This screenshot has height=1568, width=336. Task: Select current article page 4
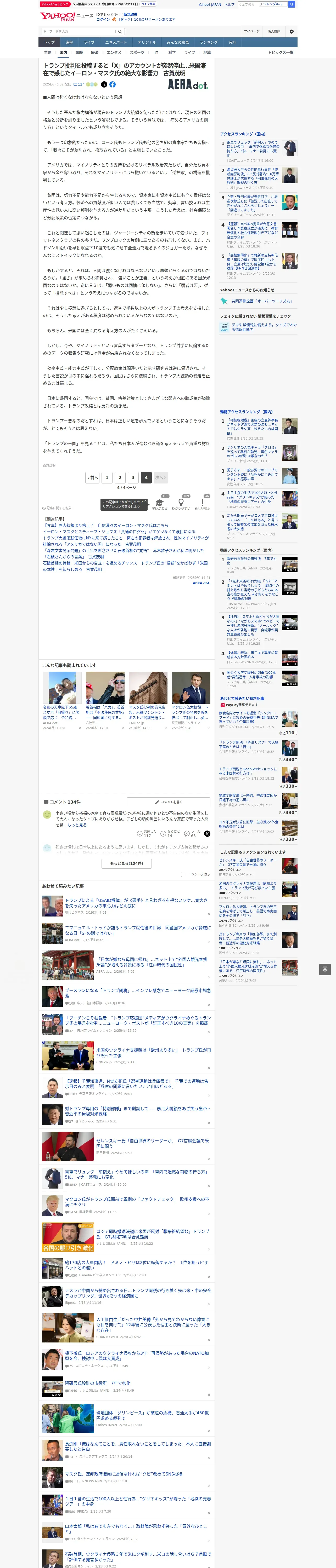146,477
